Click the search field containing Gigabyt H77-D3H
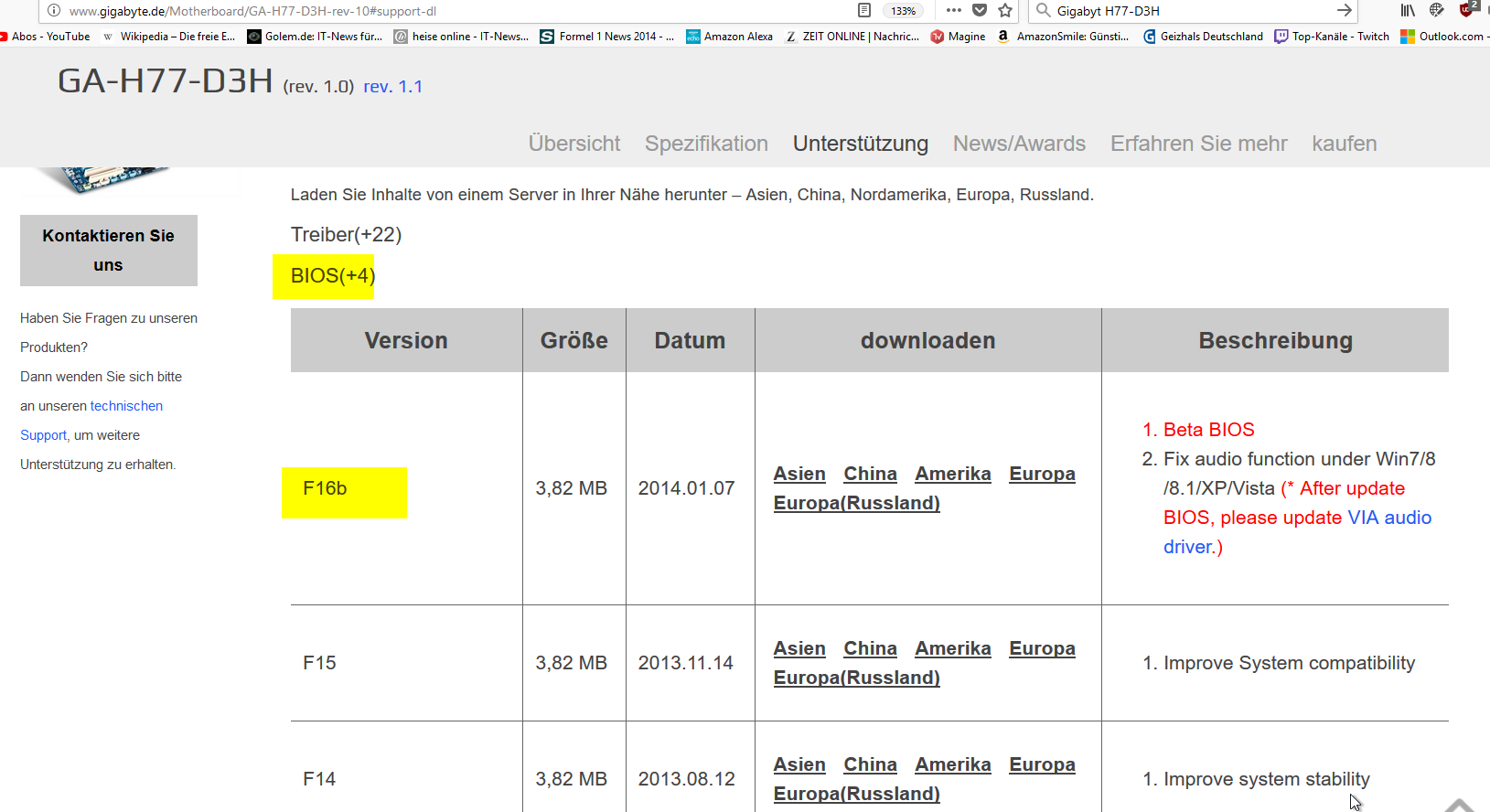 [x=1193, y=11]
